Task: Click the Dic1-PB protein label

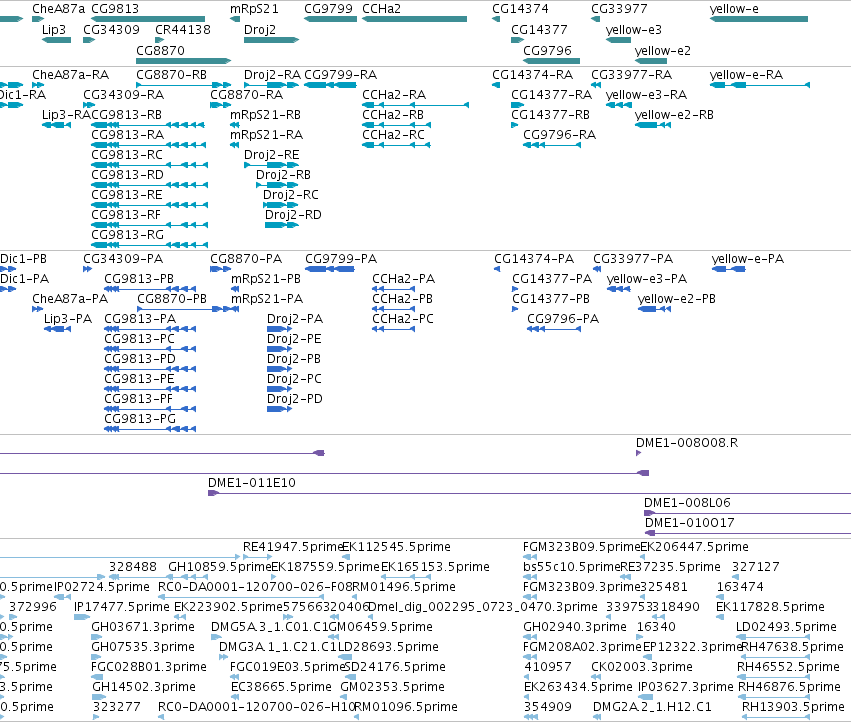Action: [x=23, y=258]
